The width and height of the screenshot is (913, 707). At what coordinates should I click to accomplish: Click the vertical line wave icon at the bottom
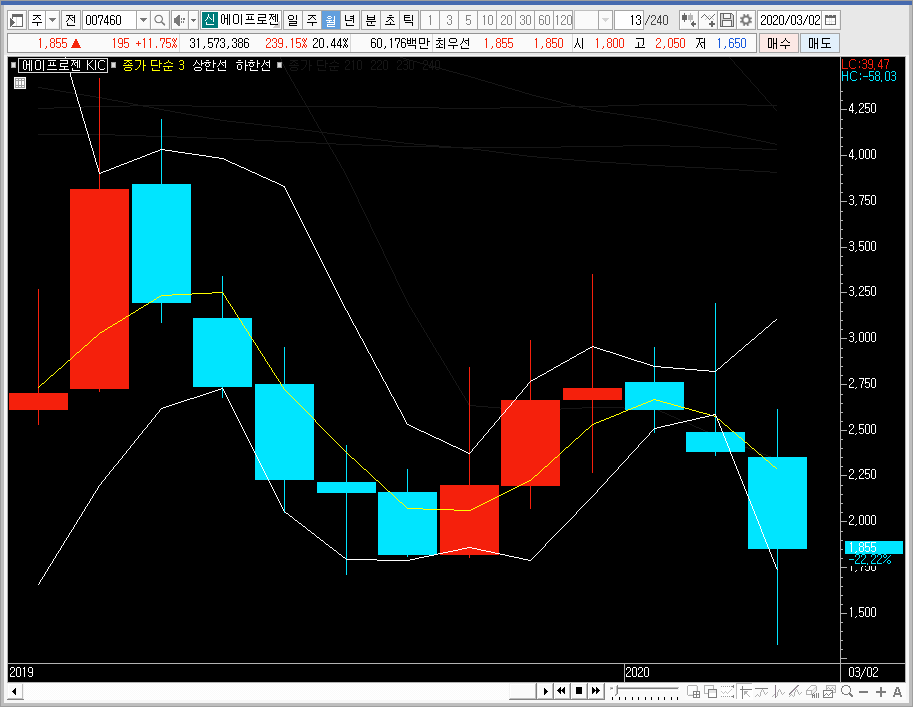click(778, 691)
